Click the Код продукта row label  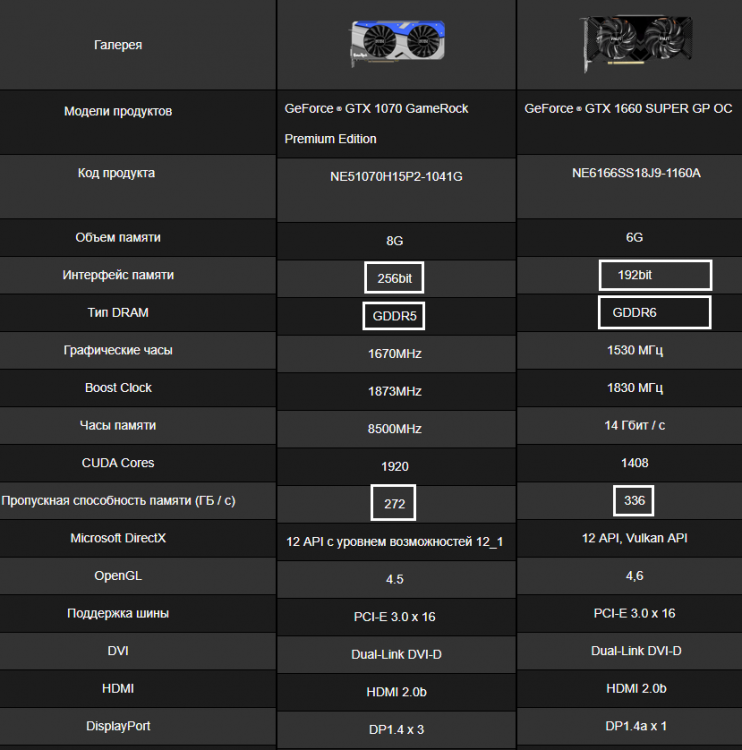click(116, 173)
